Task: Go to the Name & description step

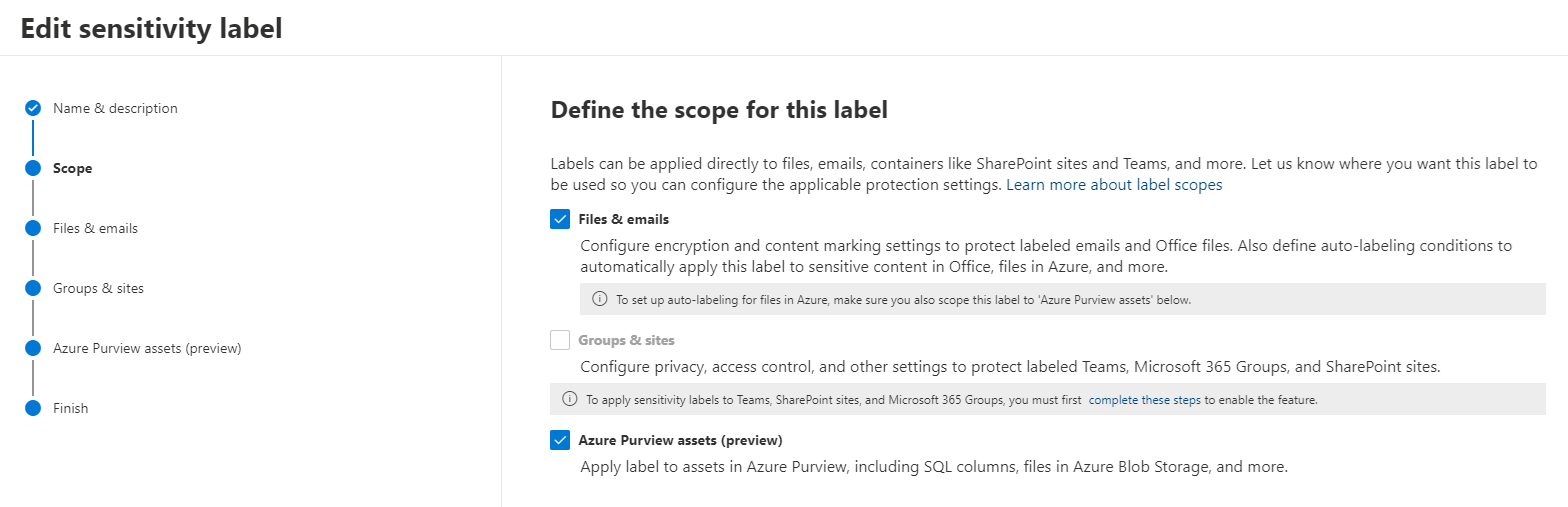Action: [x=115, y=108]
